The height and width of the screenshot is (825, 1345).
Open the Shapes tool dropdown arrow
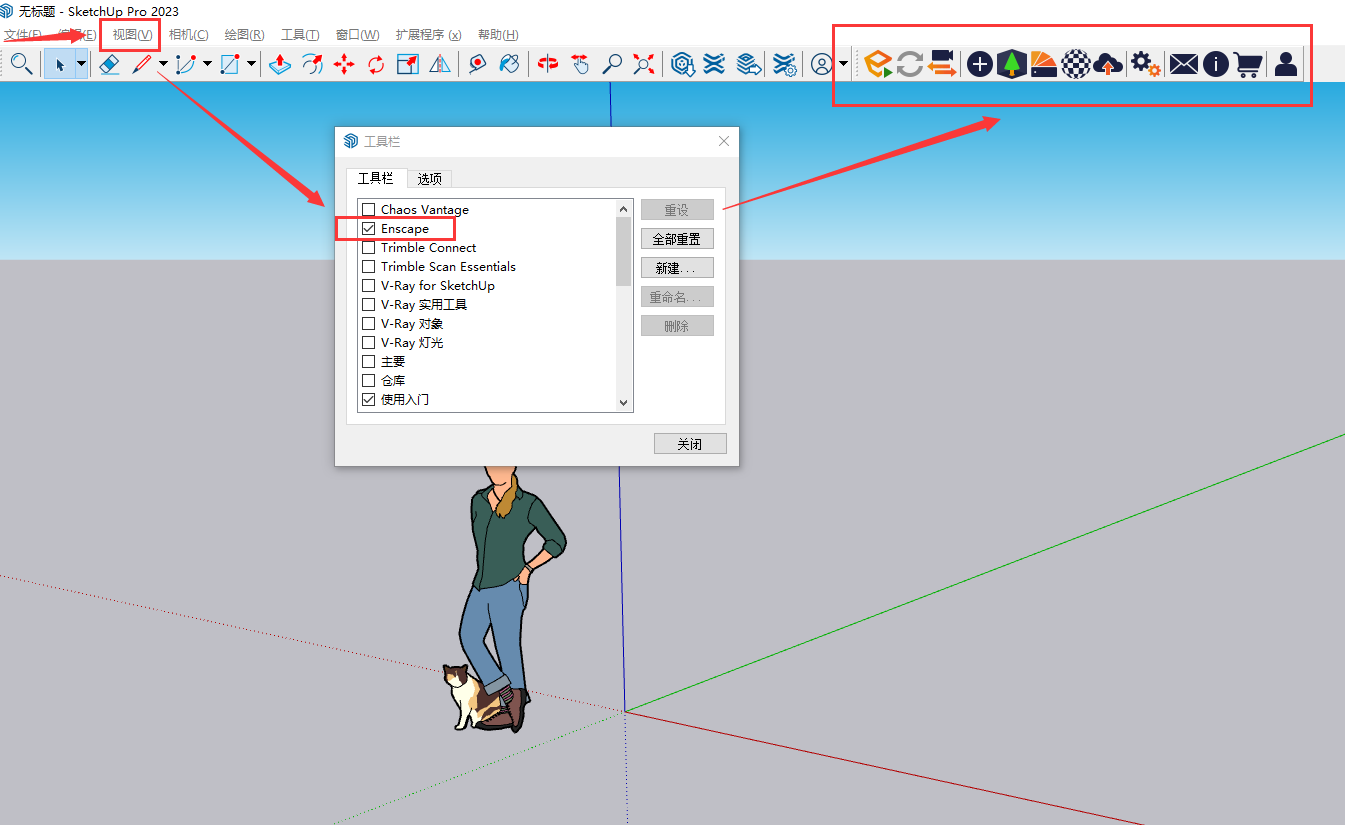[x=252, y=63]
